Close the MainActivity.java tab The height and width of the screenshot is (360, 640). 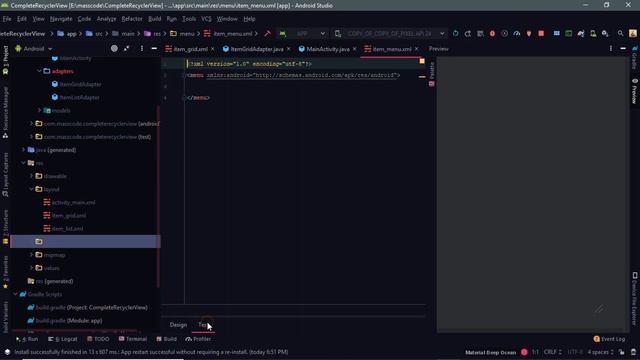click(x=355, y=49)
